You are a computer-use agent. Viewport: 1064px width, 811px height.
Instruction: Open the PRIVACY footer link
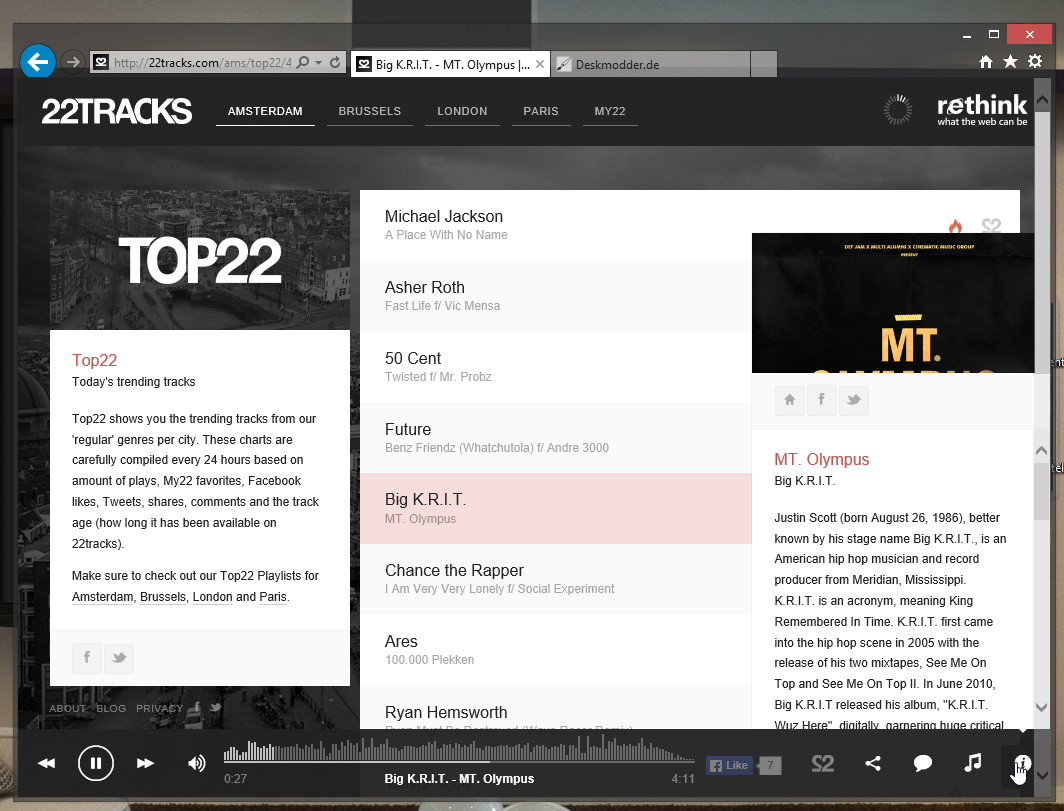coord(159,709)
